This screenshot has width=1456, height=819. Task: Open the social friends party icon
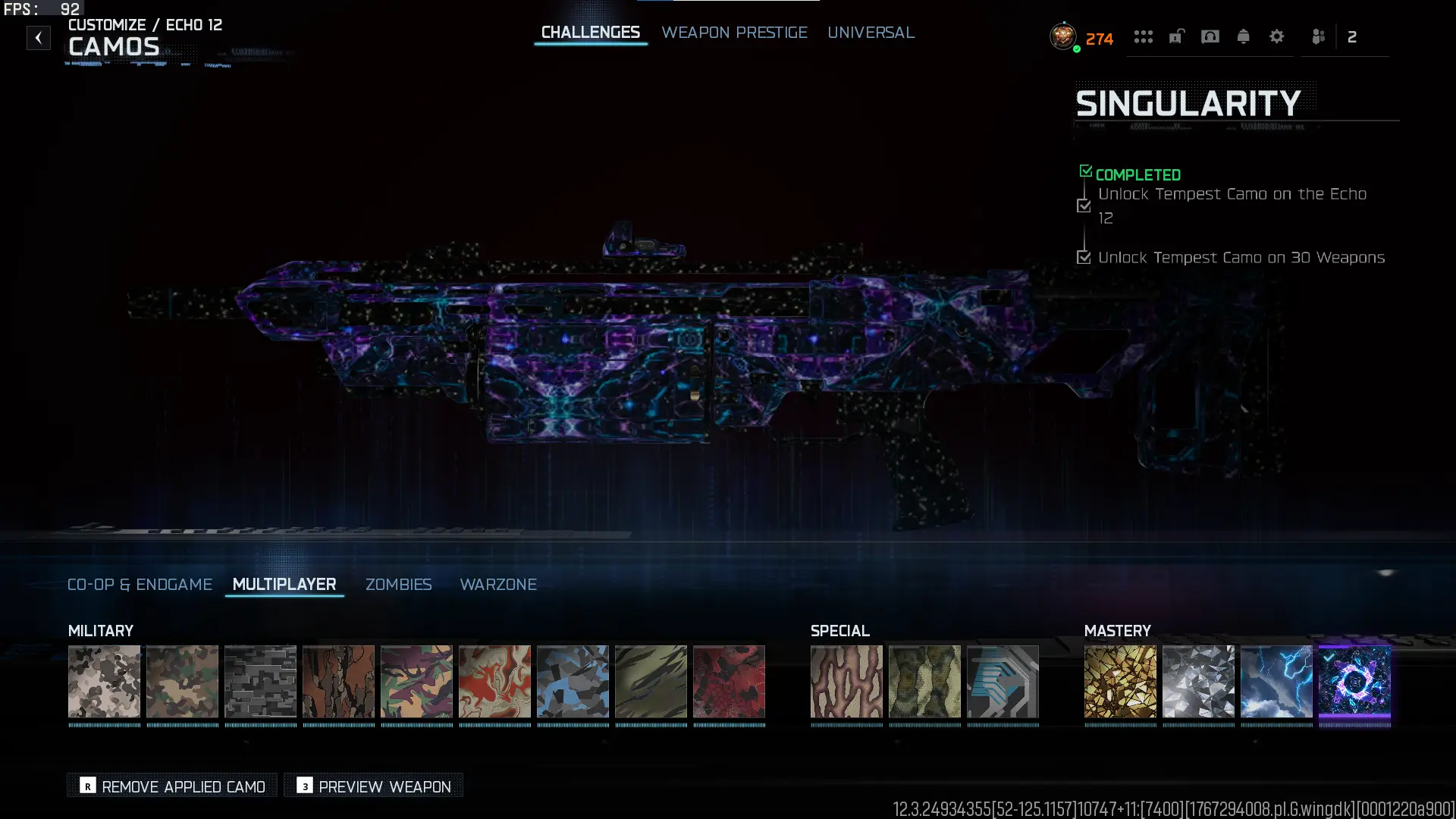tap(1318, 36)
